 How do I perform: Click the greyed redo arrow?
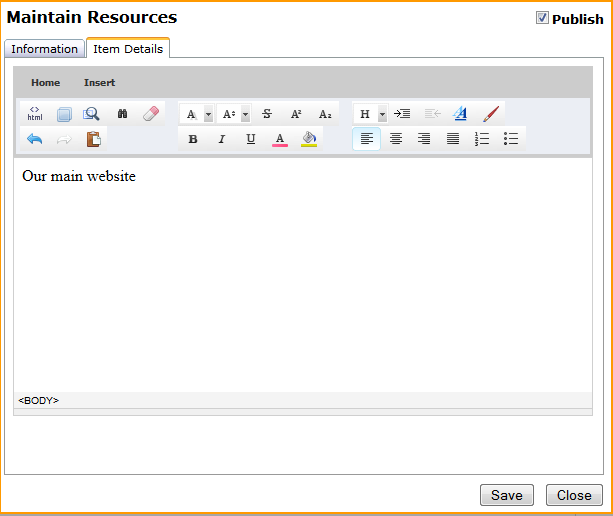pyautogui.click(x=64, y=139)
